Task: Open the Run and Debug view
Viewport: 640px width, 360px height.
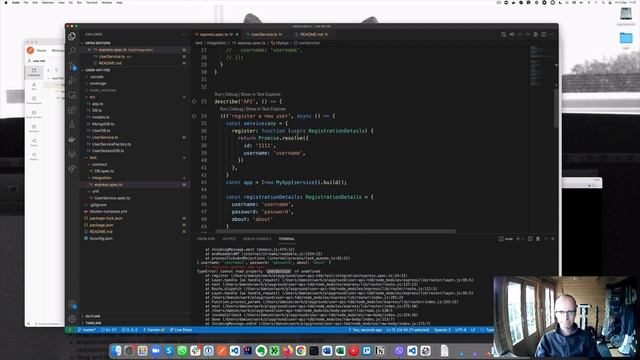Action: tap(72, 80)
